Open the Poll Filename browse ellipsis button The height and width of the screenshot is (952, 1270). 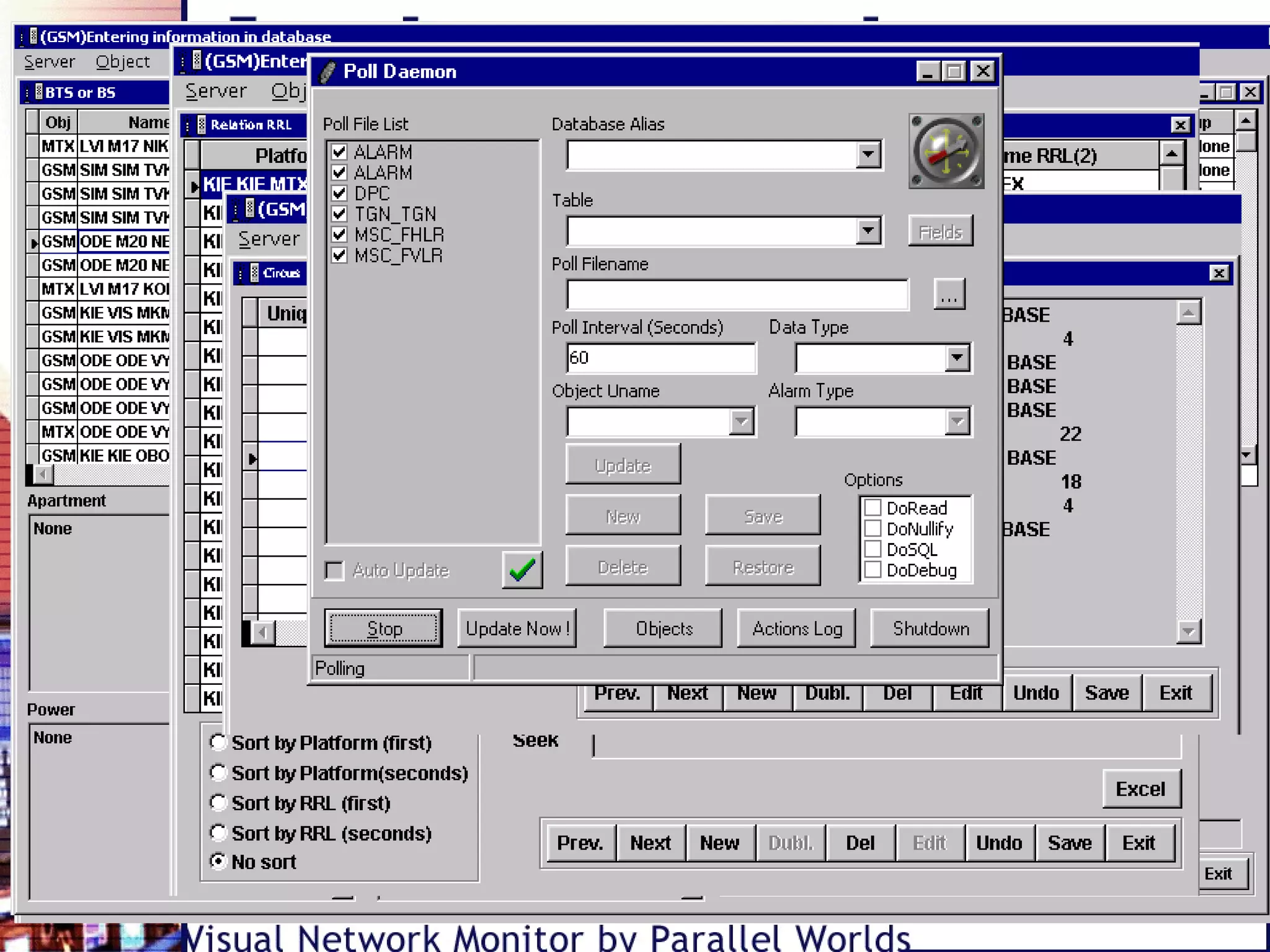pyautogui.click(x=949, y=294)
